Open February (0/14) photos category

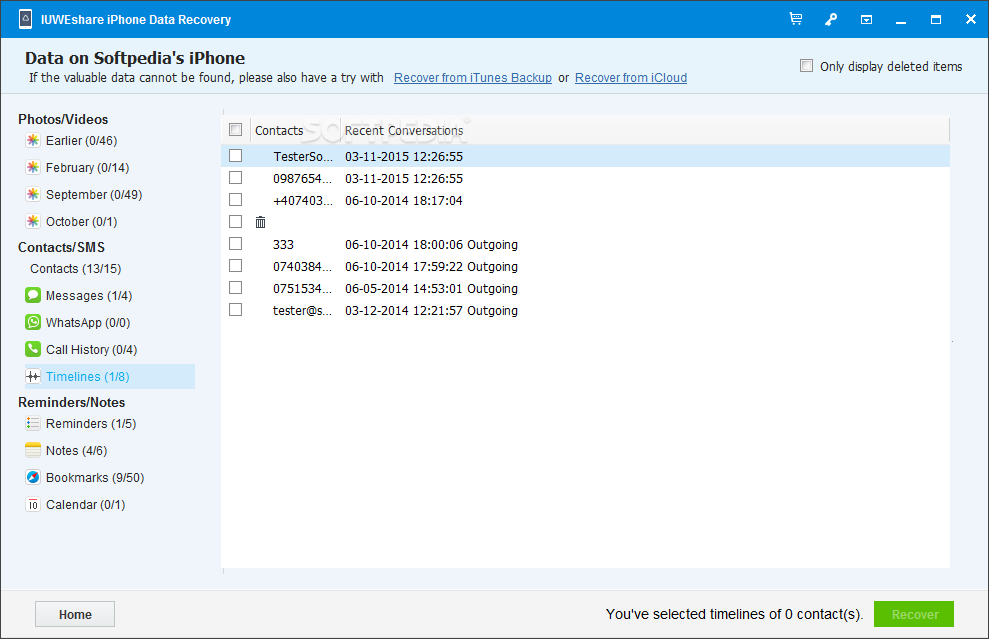click(x=88, y=168)
